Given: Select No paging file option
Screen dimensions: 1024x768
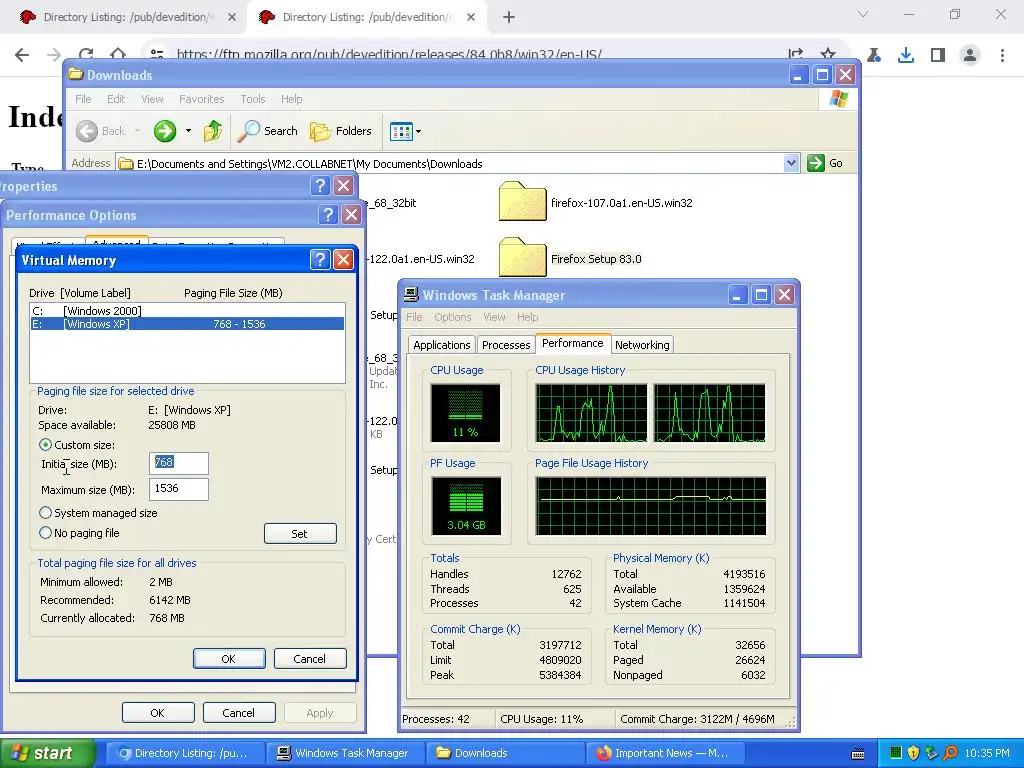Looking at the screenshot, I should (x=45, y=533).
